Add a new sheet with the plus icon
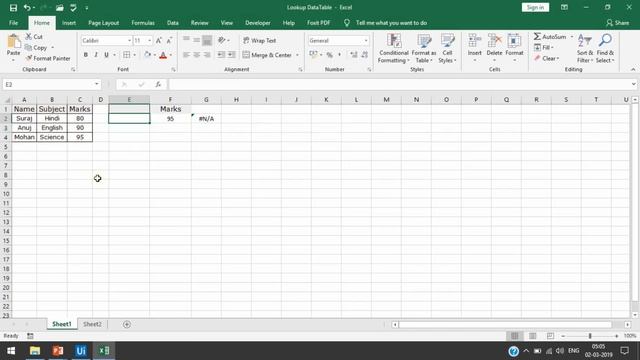640x360 pixels. (x=127, y=324)
